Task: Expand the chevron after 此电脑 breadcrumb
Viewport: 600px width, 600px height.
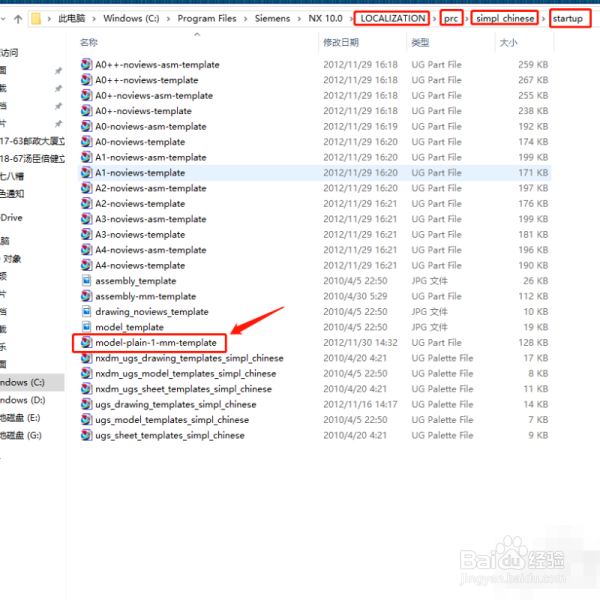Action: click(94, 19)
